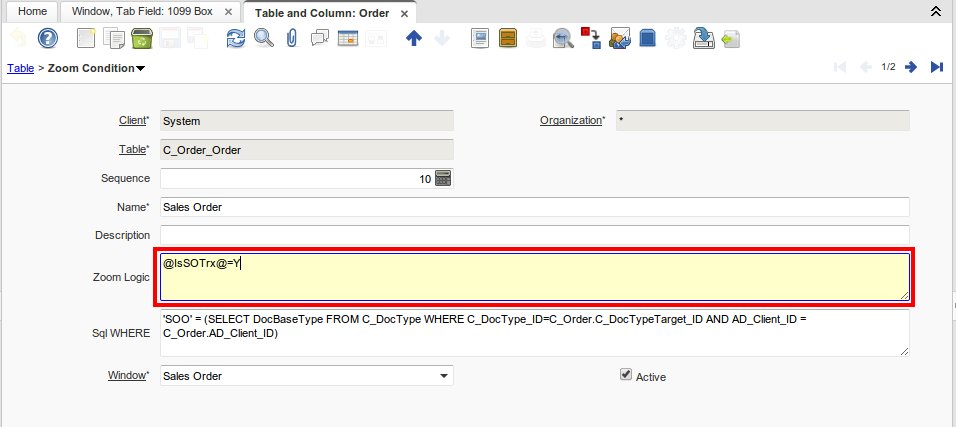Viewport: 956px width, 427px height.
Task: Go to next record arrow
Action: (x=911, y=67)
